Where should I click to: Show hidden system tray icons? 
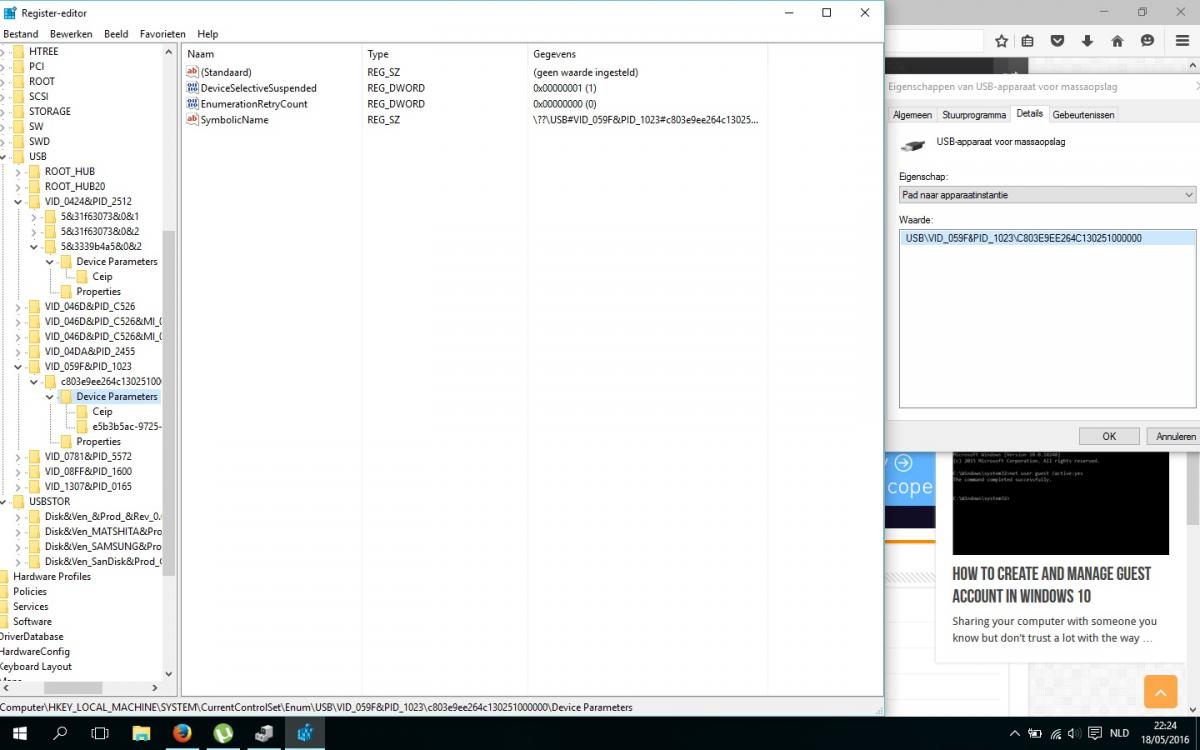[1016, 733]
